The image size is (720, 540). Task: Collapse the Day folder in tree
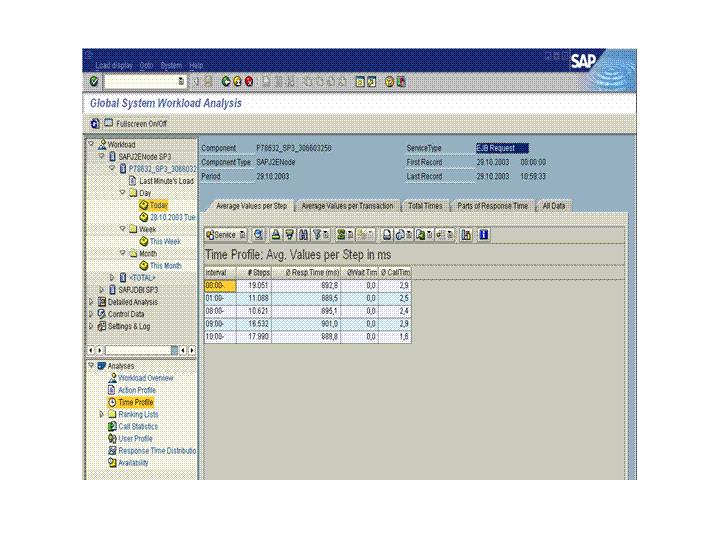coord(122,193)
